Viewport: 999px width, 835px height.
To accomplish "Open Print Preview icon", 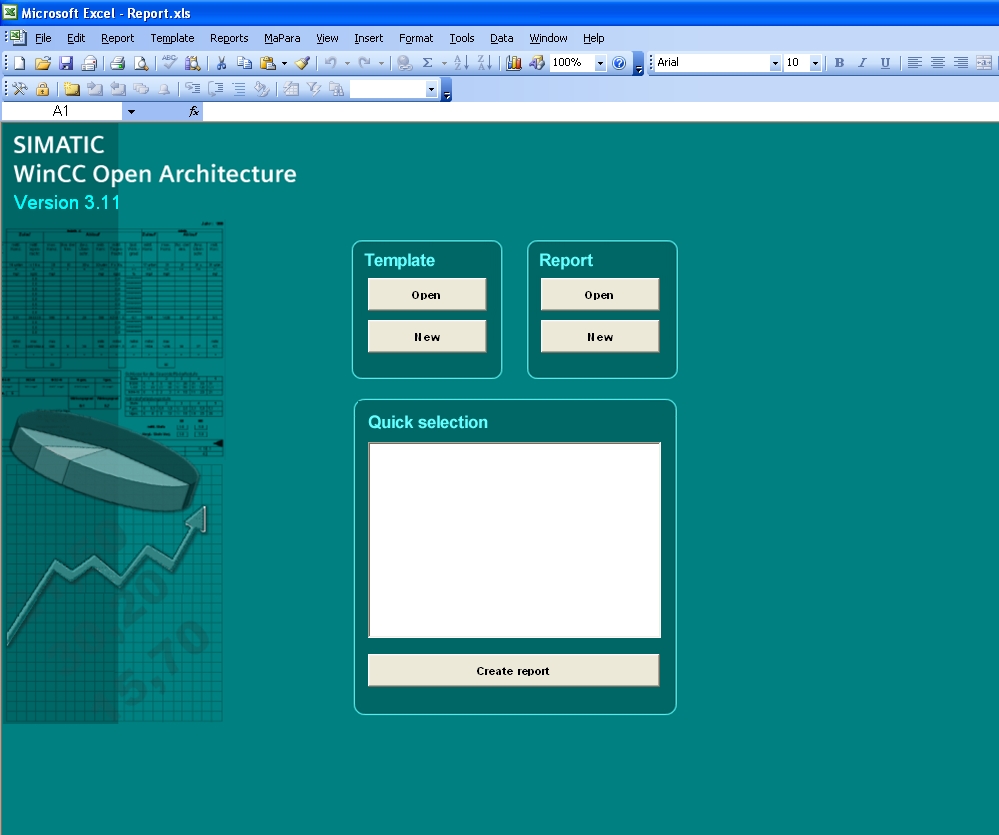I will click(141, 62).
